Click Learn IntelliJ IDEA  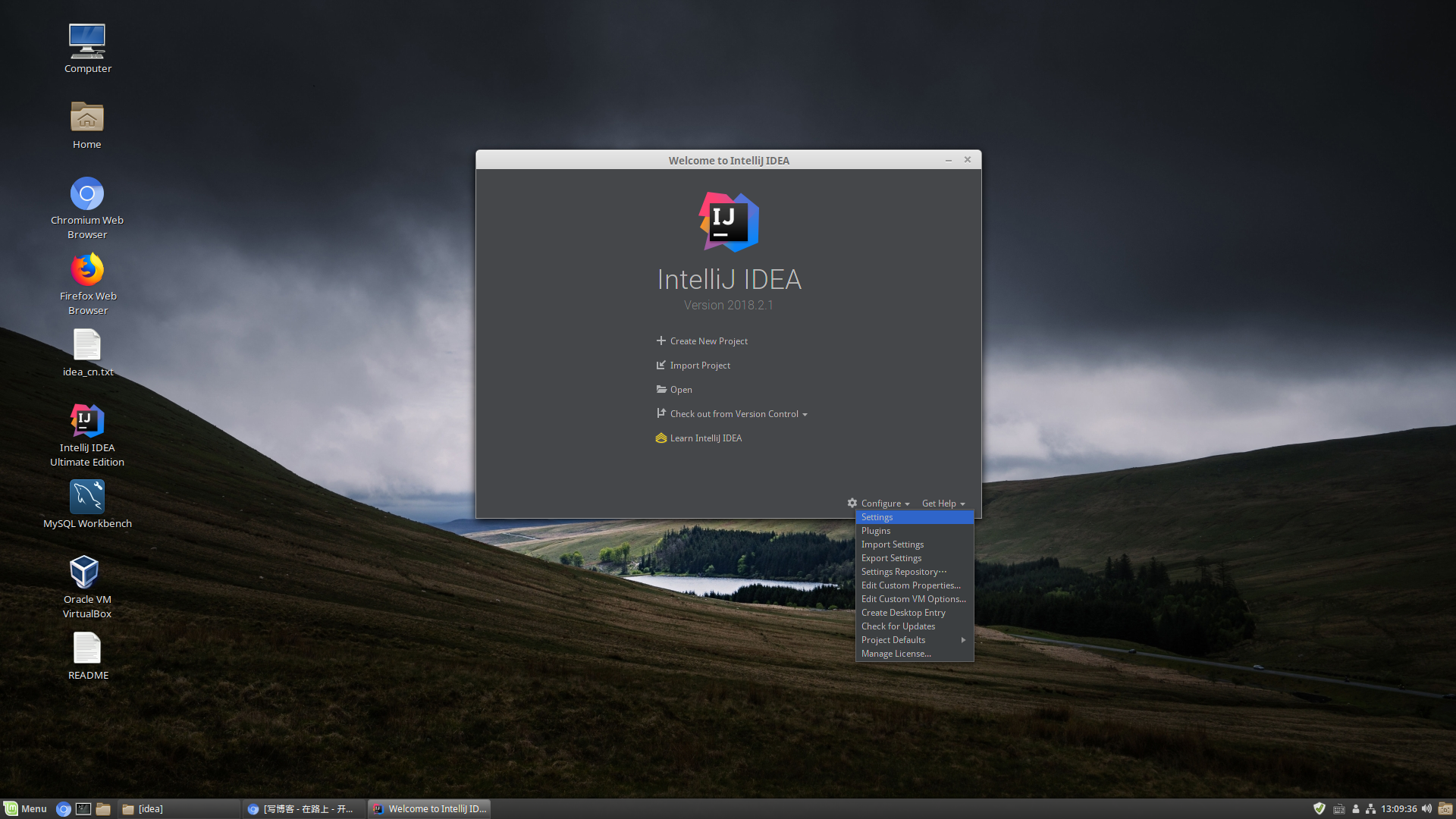[x=706, y=438]
